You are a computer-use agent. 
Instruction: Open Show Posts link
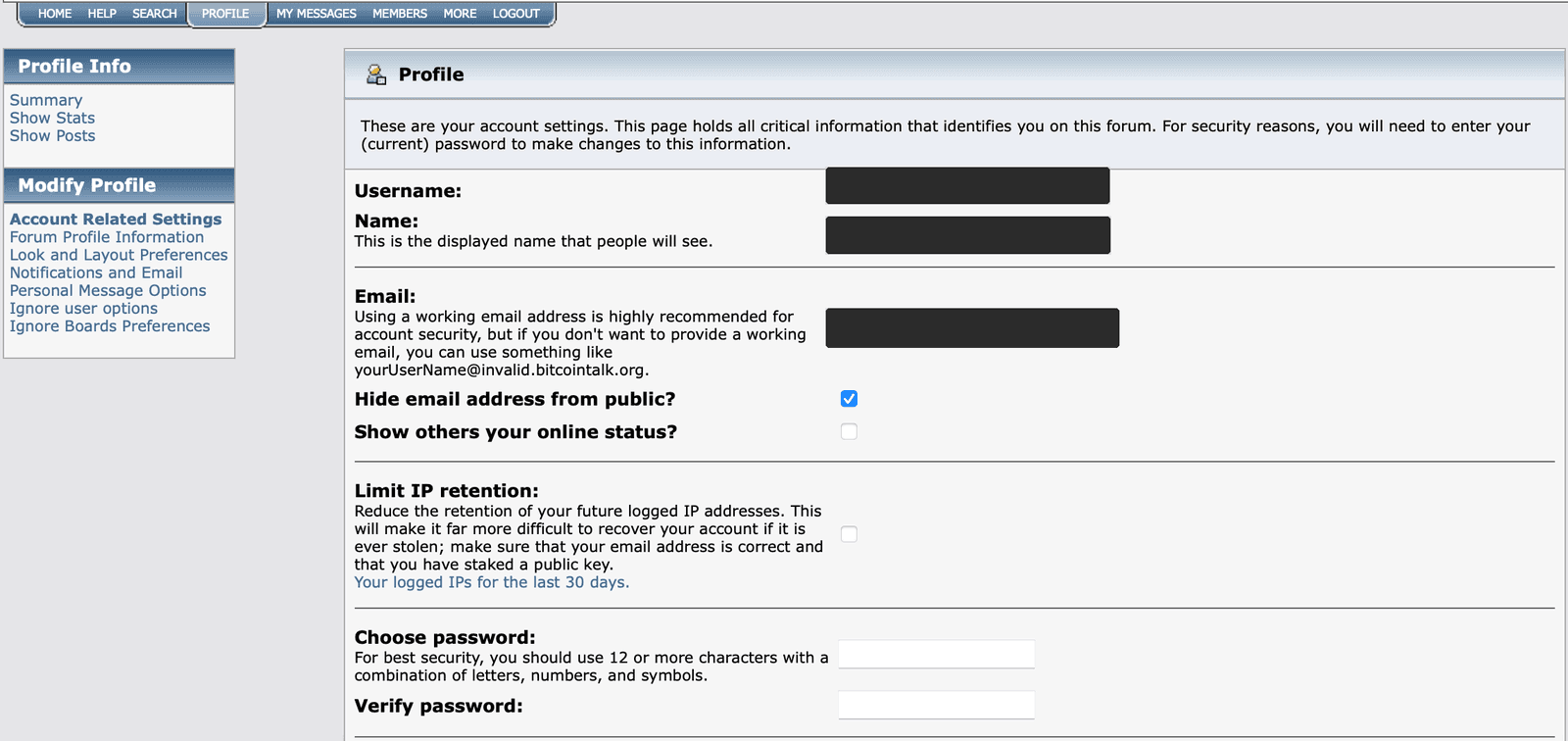click(x=52, y=135)
